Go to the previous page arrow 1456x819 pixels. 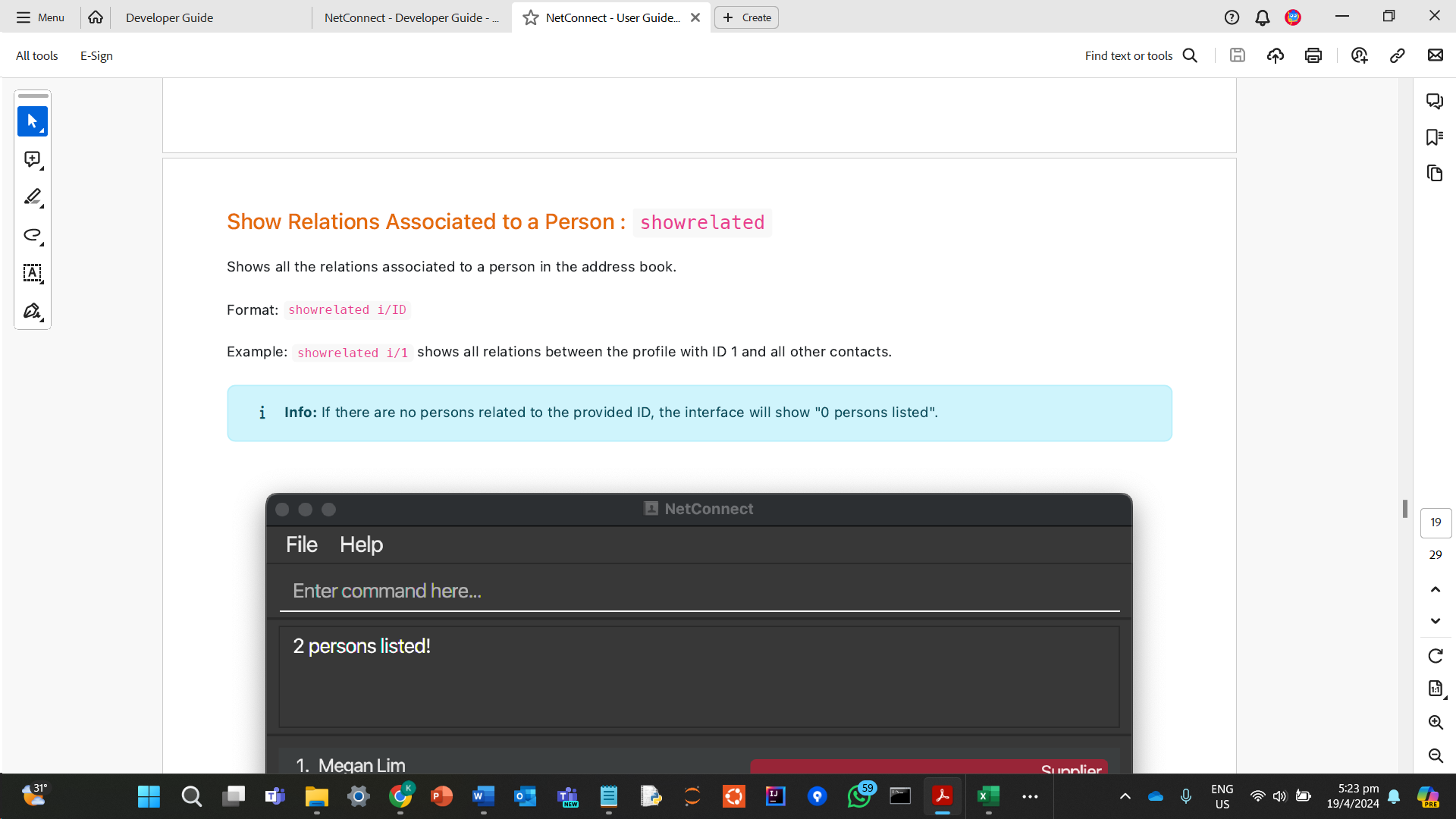pyautogui.click(x=1435, y=589)
